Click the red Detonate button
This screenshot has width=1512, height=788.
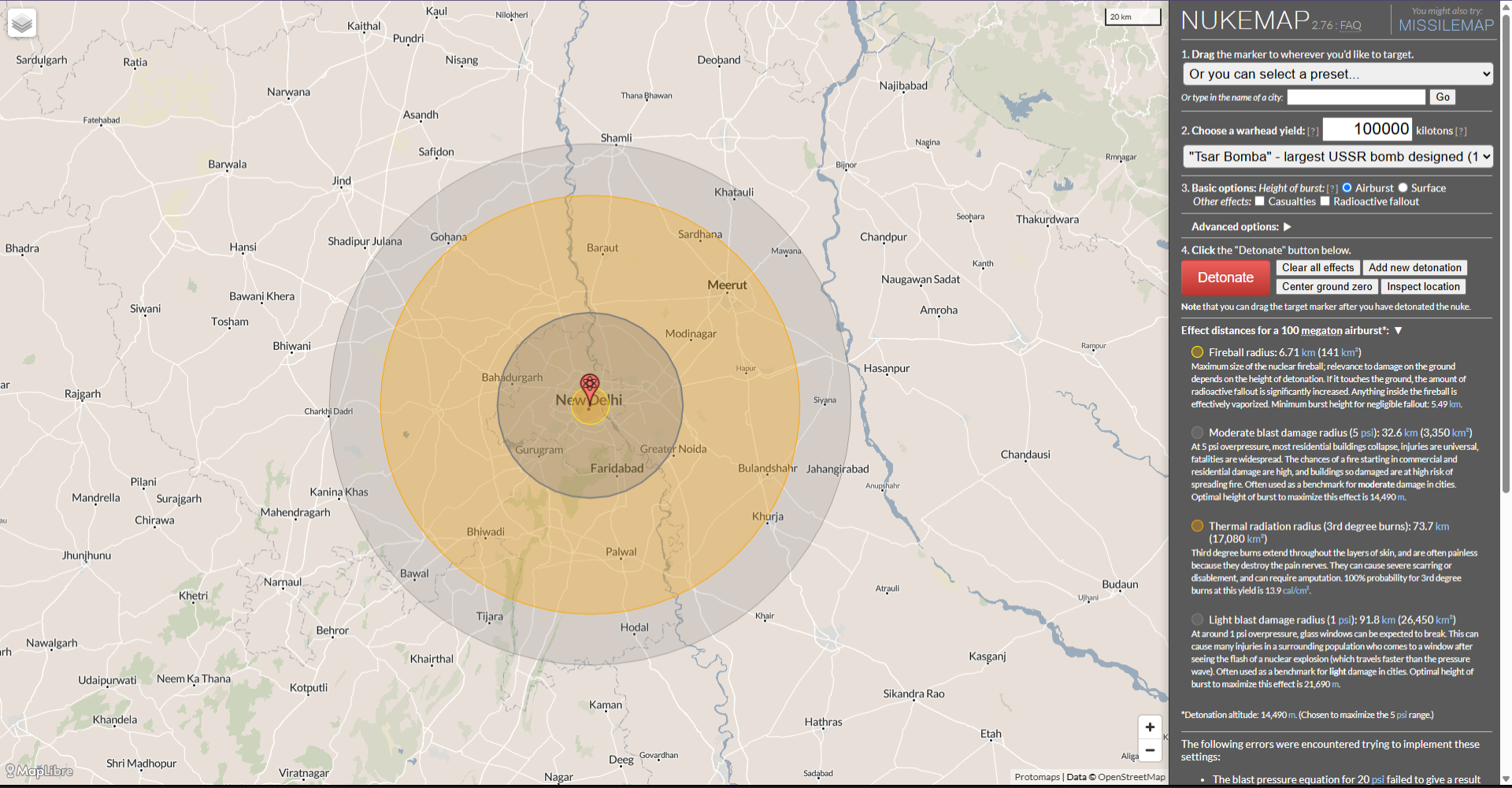pos(1225,277)
